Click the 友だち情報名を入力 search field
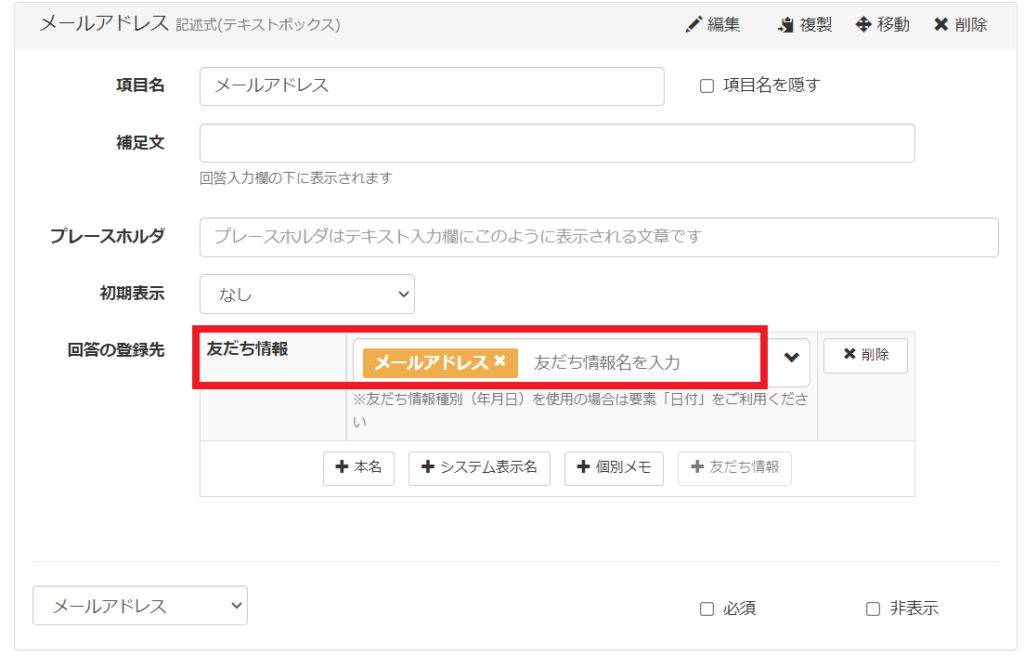The height and width of the screenshot is (655, 1024). coord(640,362)
